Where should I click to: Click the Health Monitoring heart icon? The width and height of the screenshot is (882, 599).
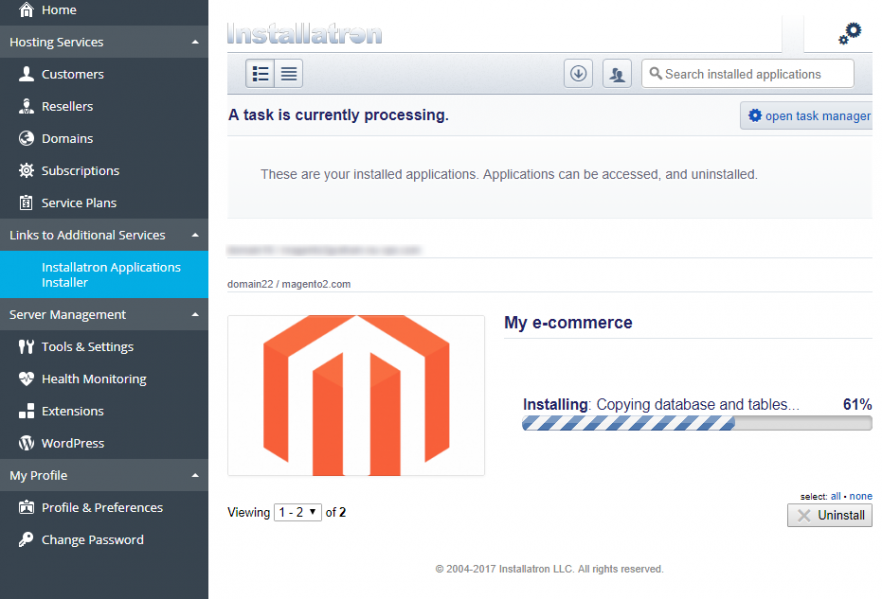point(26,379)
